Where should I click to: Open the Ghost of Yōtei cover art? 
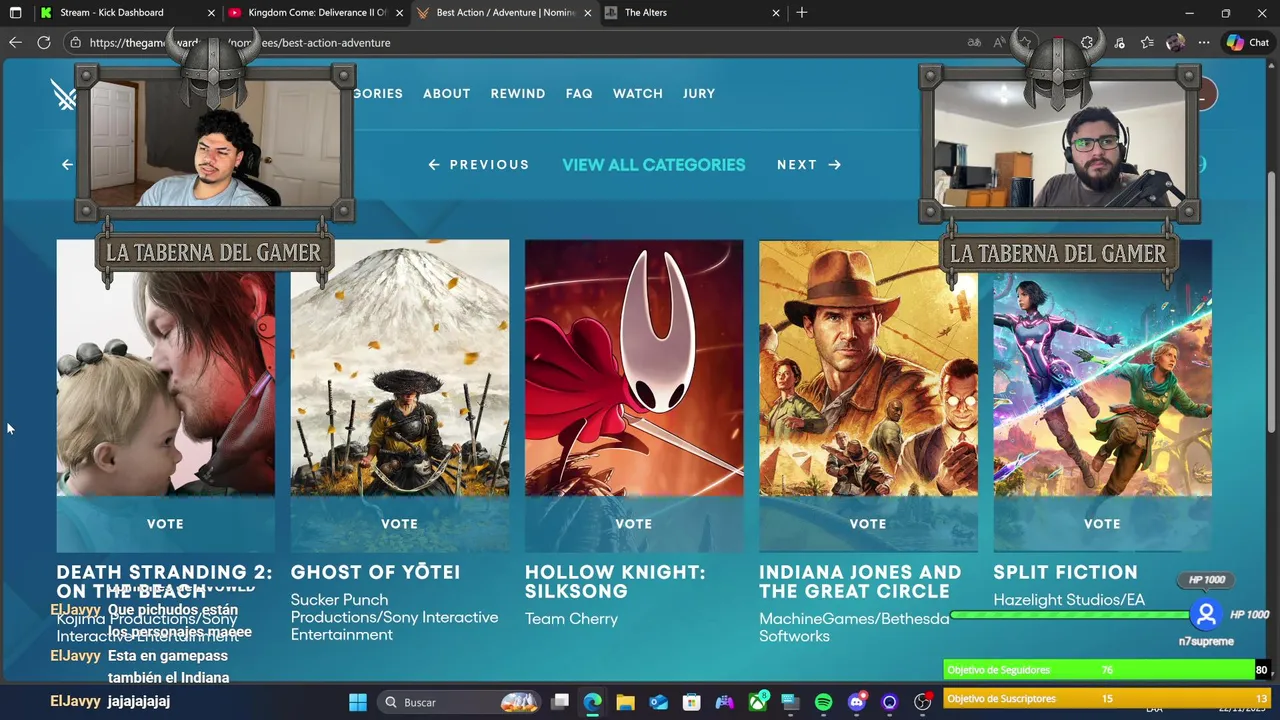click(400, 368)
